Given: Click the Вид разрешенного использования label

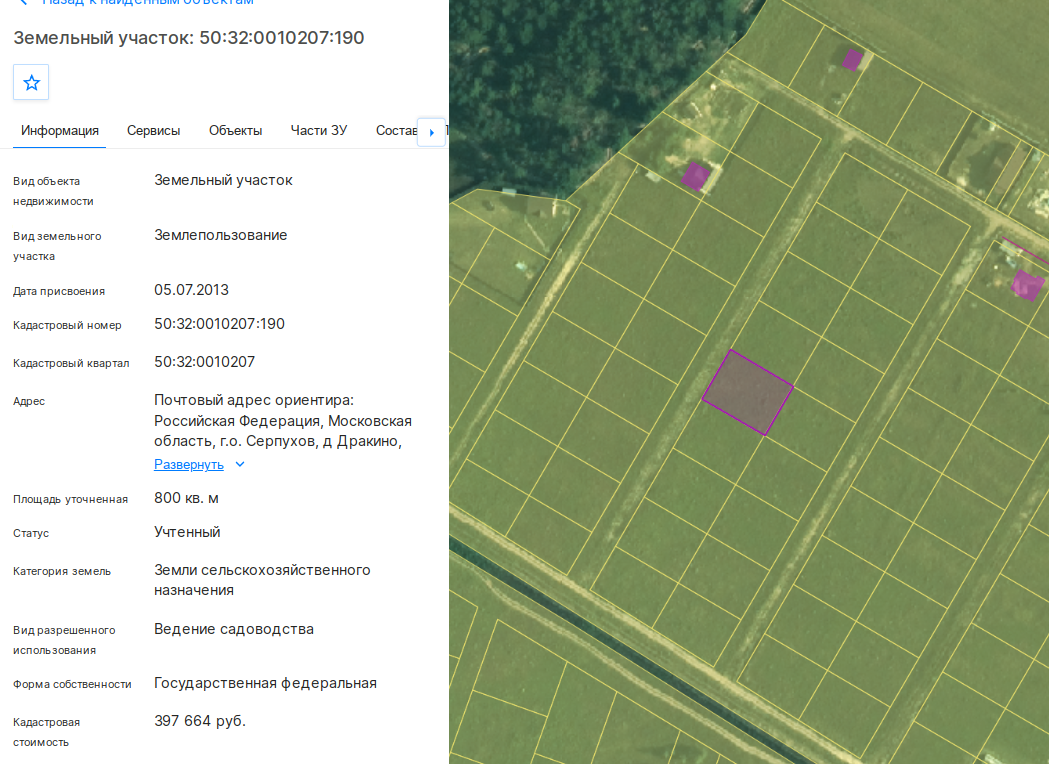Looking at the screenshot, I should click(x=64, y=640).
